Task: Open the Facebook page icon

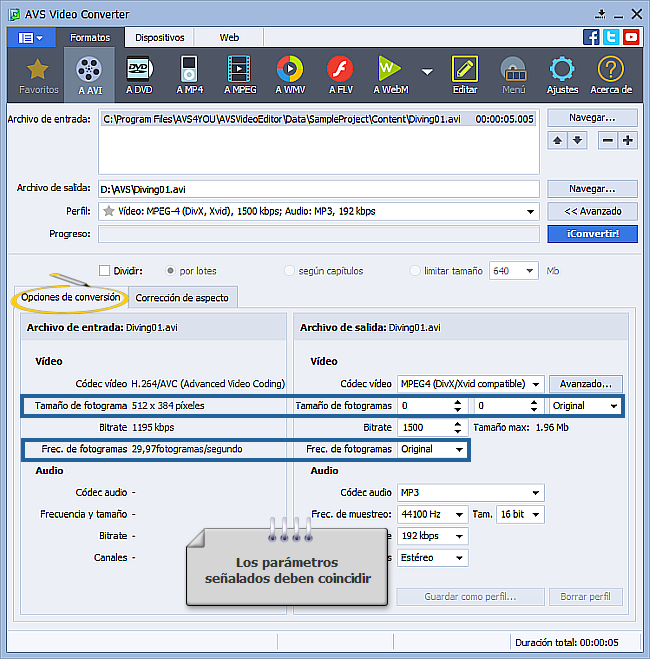Action: tap(591, 37)
